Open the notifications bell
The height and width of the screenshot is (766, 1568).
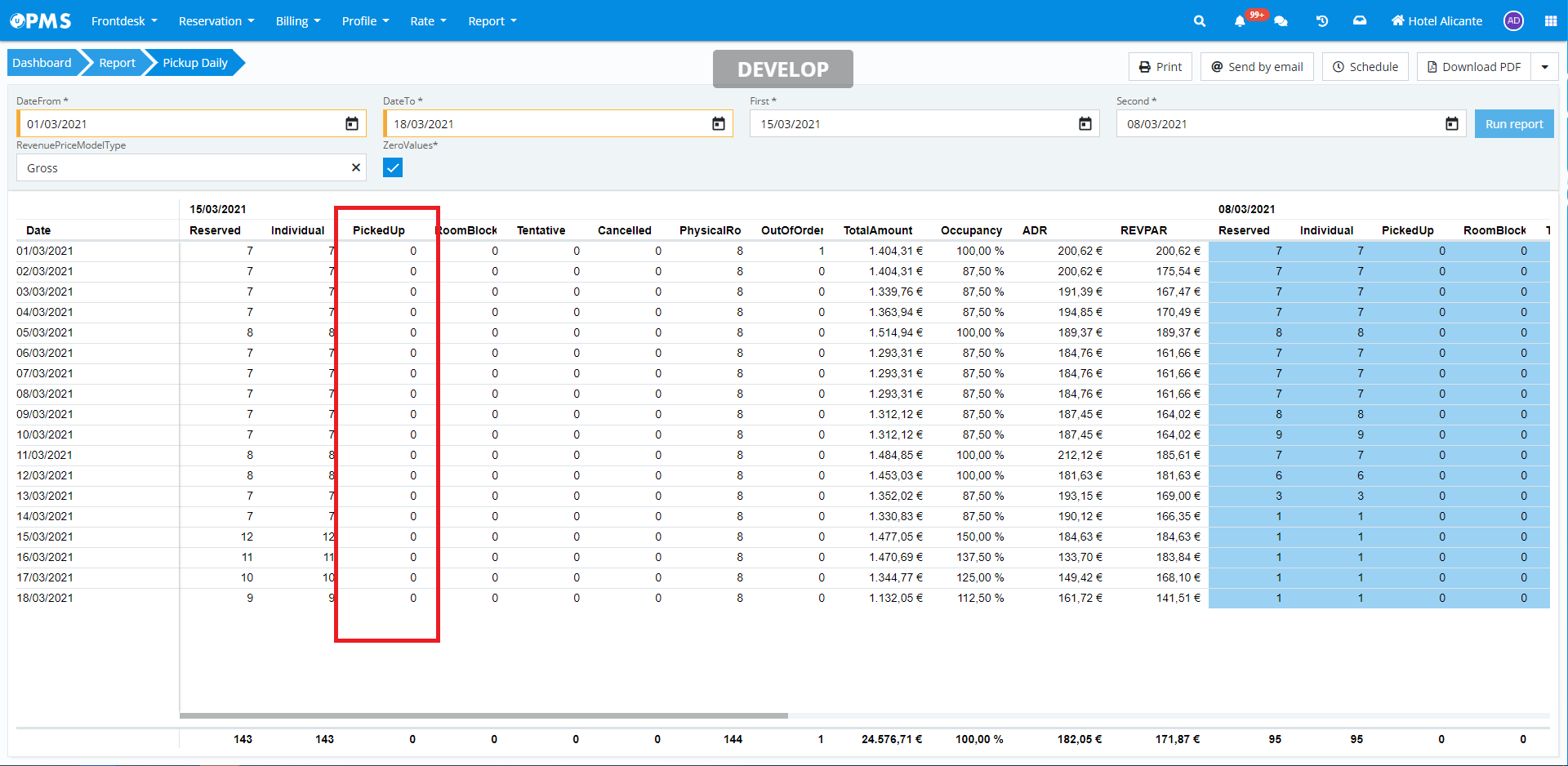point(1240,21)
